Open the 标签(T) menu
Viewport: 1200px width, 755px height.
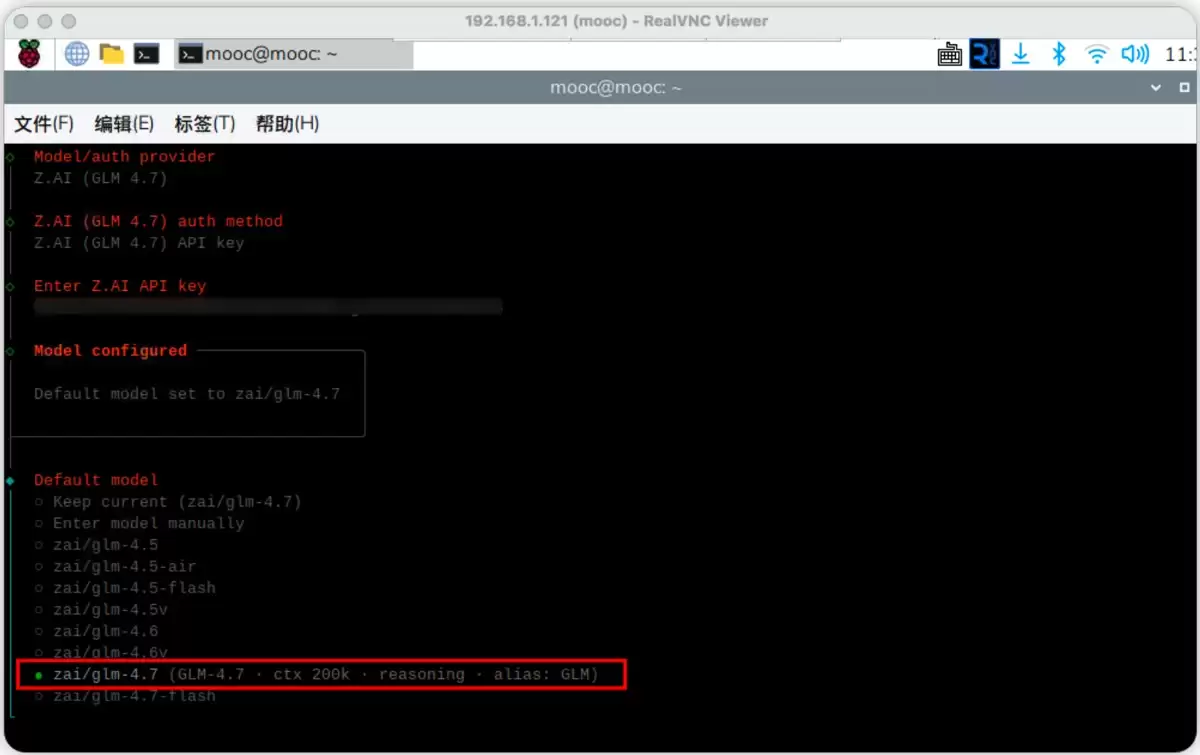(204, 124)
